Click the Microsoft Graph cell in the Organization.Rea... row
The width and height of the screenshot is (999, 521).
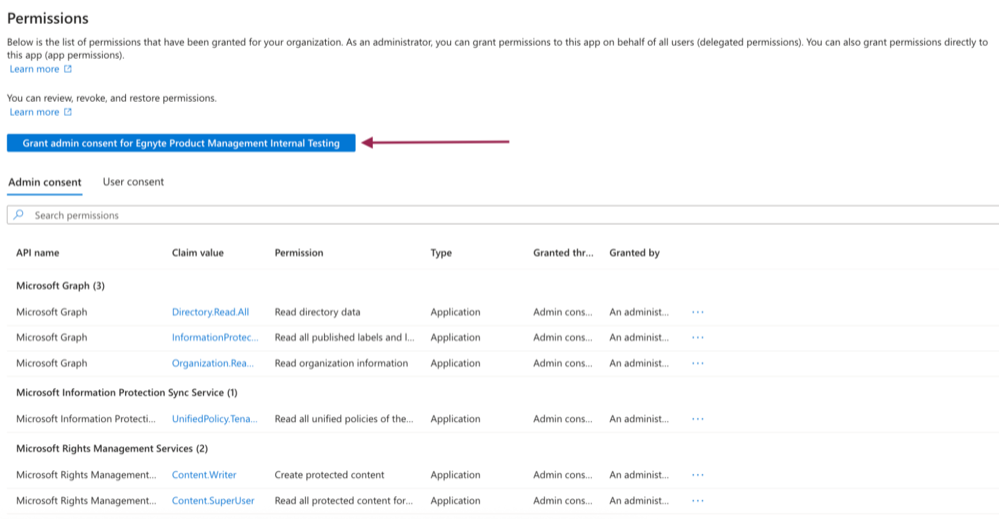(52, 363)
